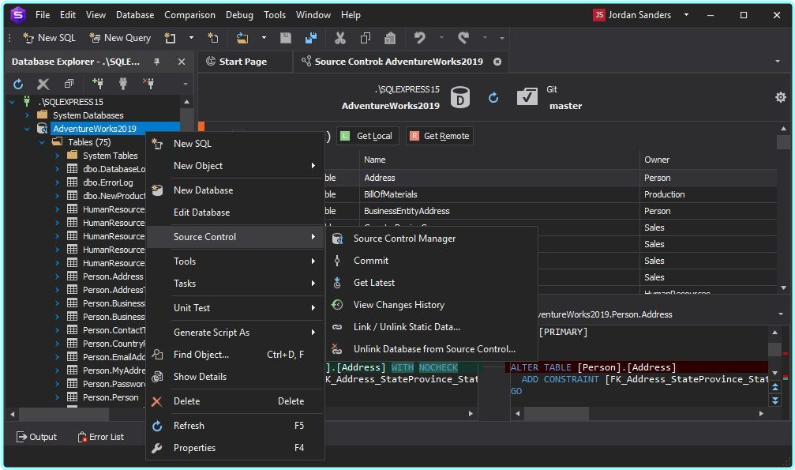Click the New Query toolbar button
795x470 pixels.
(120, 38)
